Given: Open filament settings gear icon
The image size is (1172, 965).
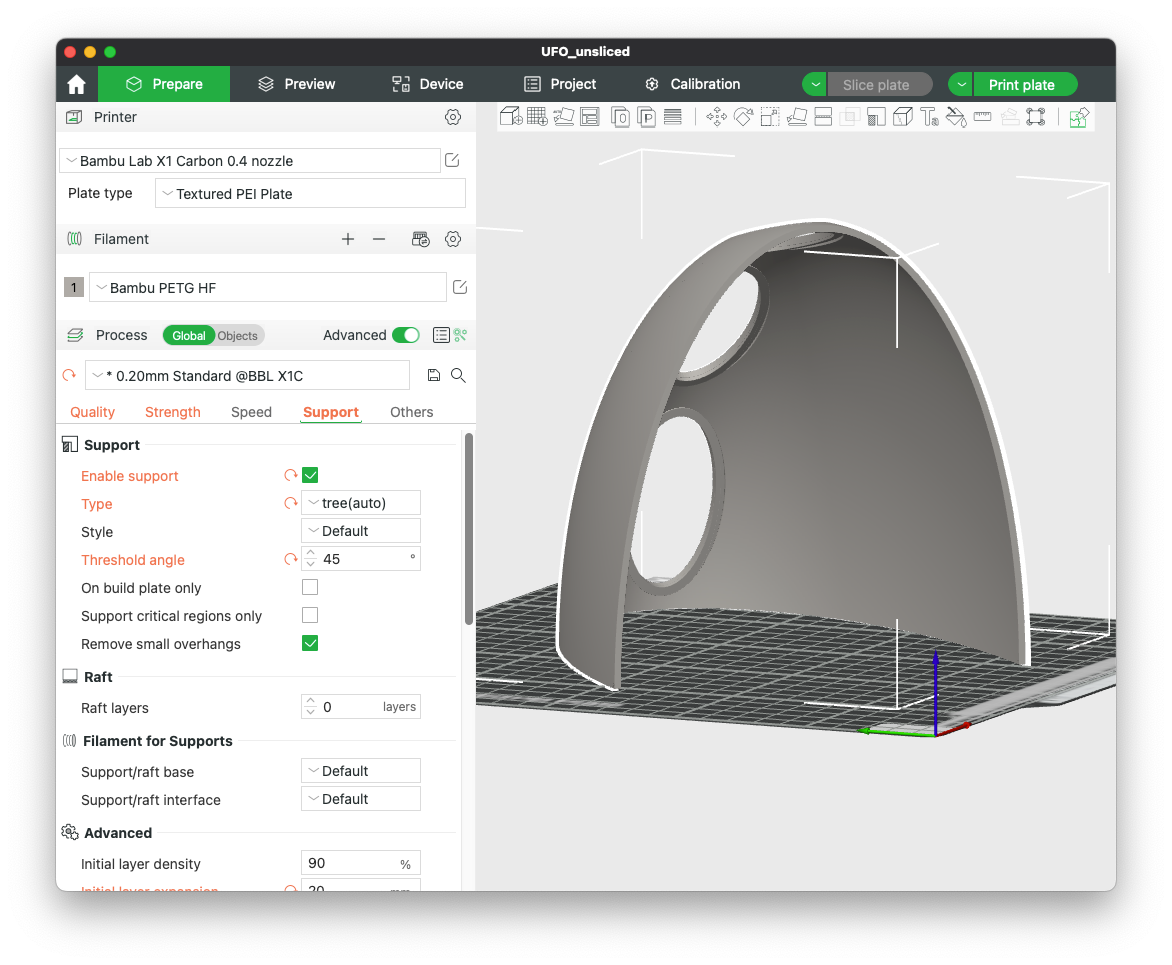Looking at the screenshot, I should [452, 239].
